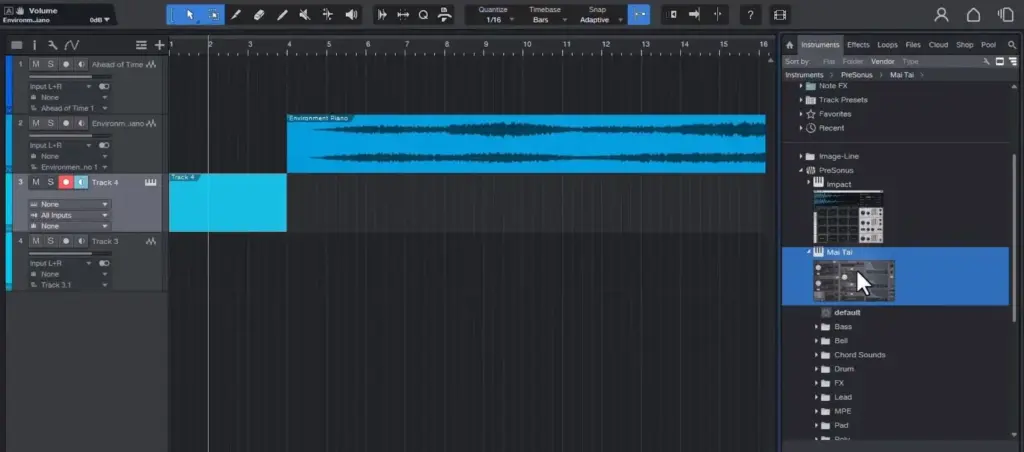Viewport: 1024px width, 452px height.
Task: Select the Range tool
Action: click(x=213, y=14)
